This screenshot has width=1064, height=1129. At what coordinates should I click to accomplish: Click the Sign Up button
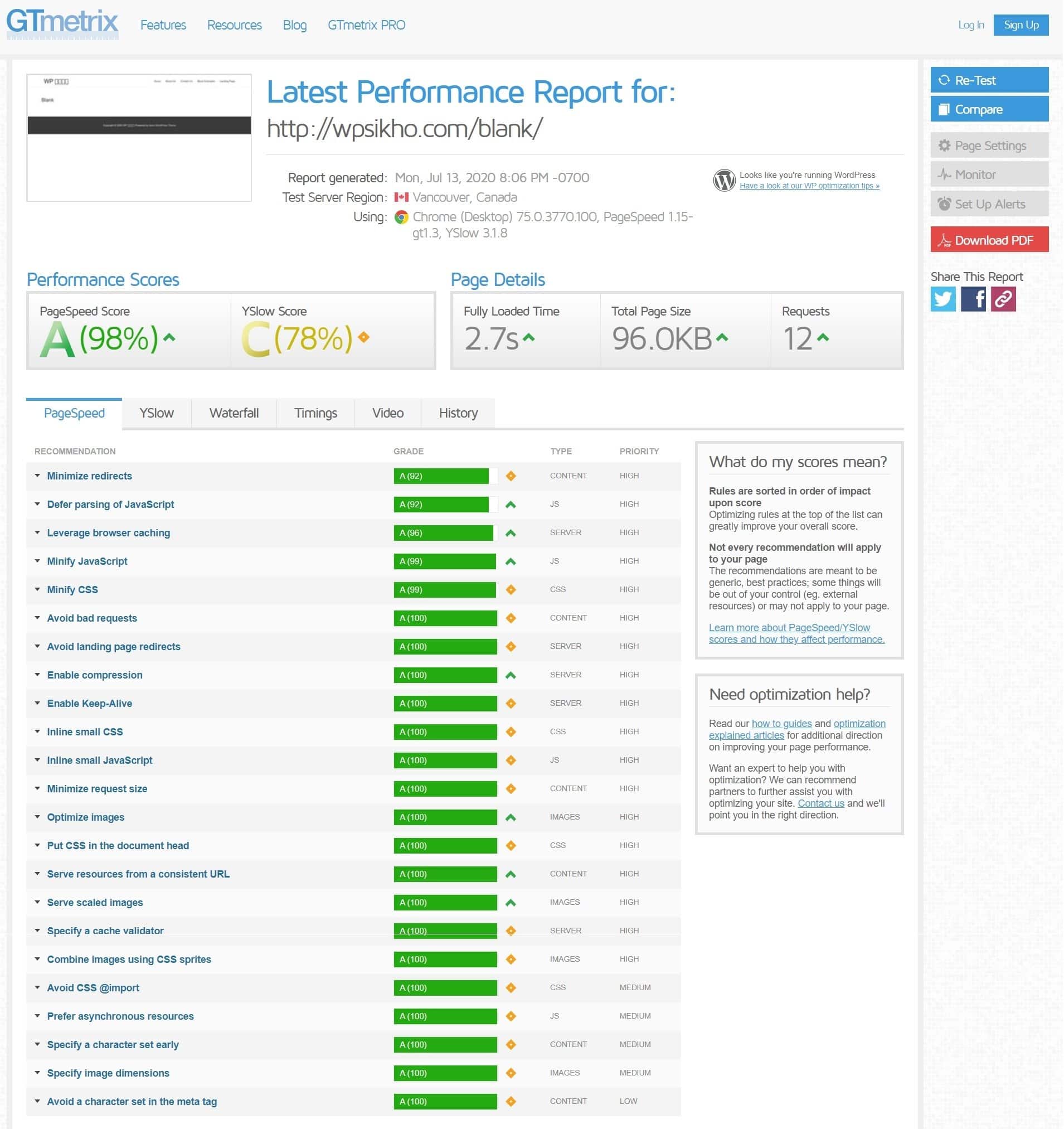(x=1022, y=25)
